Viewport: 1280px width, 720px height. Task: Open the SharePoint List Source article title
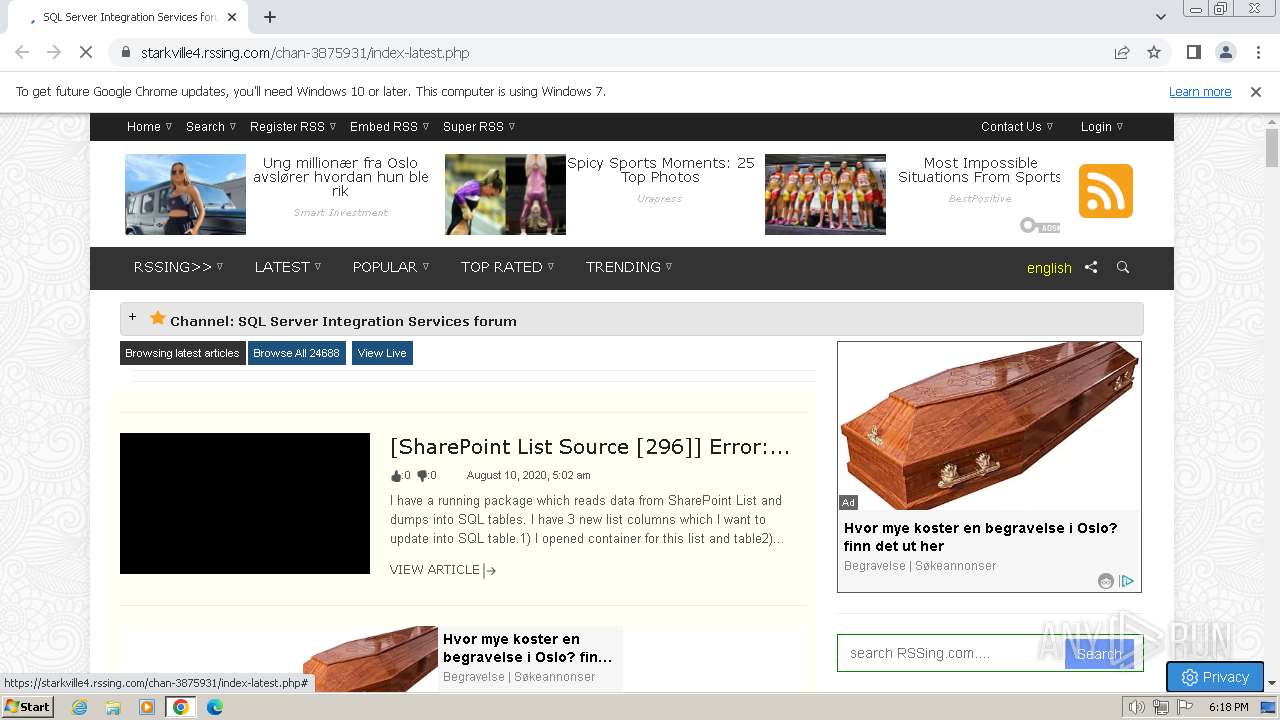tap(590, 447)
